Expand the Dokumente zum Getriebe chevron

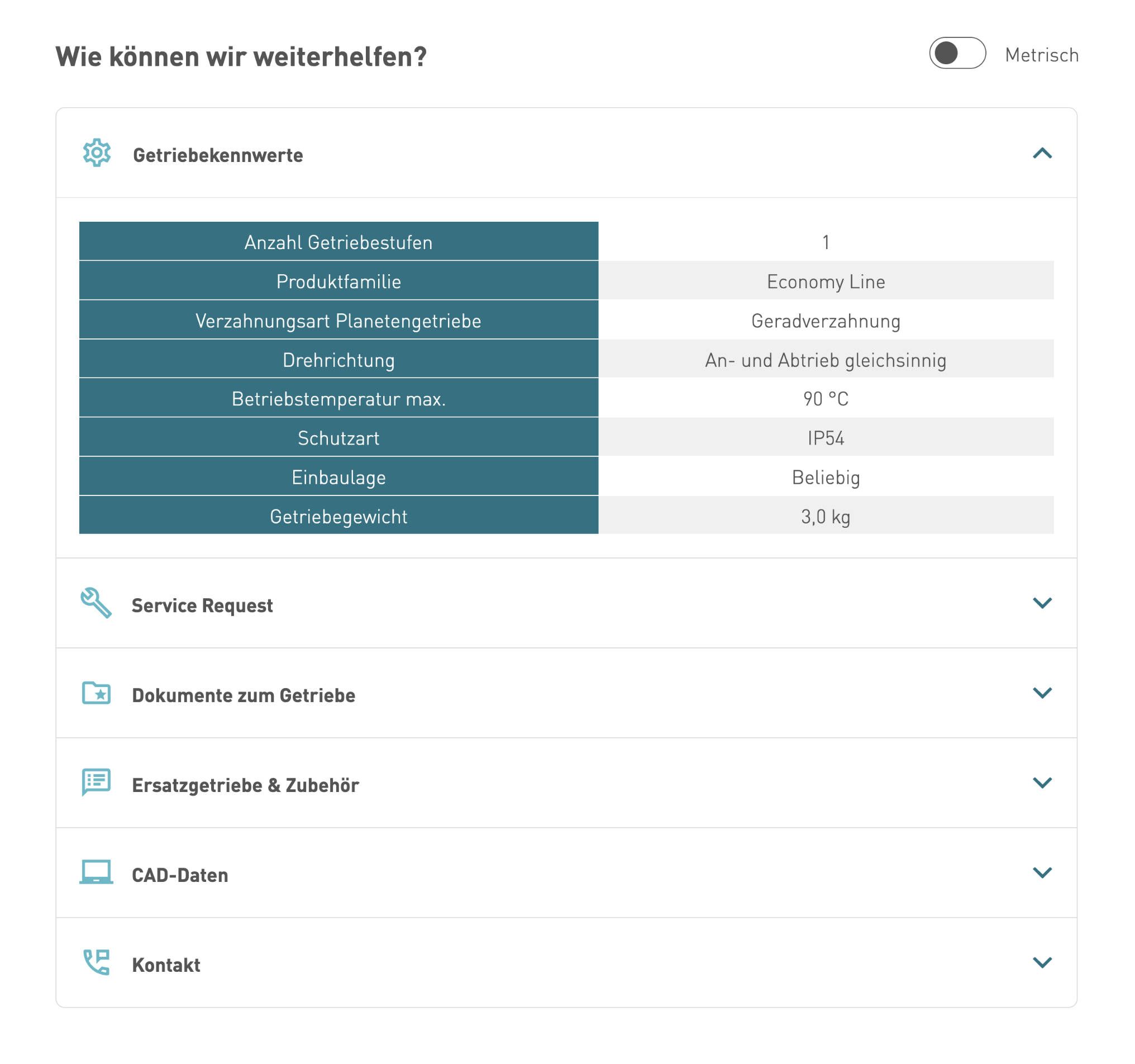coord(1042,693)
